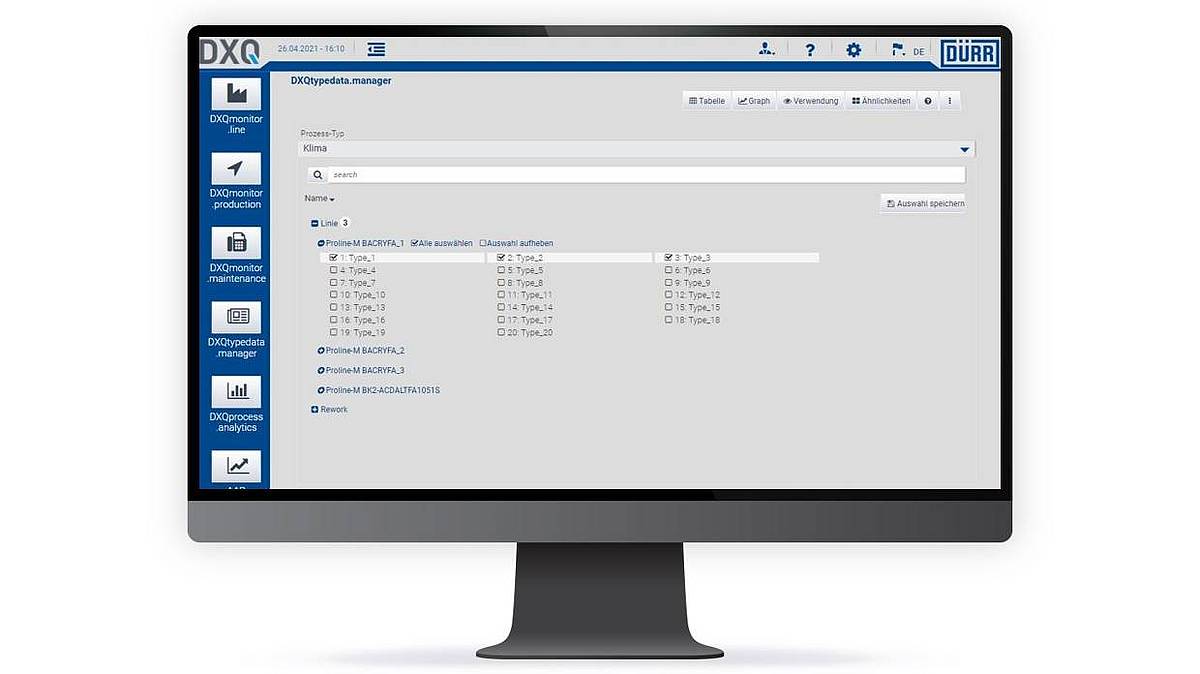Image resolution: width=1200 pixels, height=674 pixels.
Task: Click the DXQ logo
Action: 229,51
